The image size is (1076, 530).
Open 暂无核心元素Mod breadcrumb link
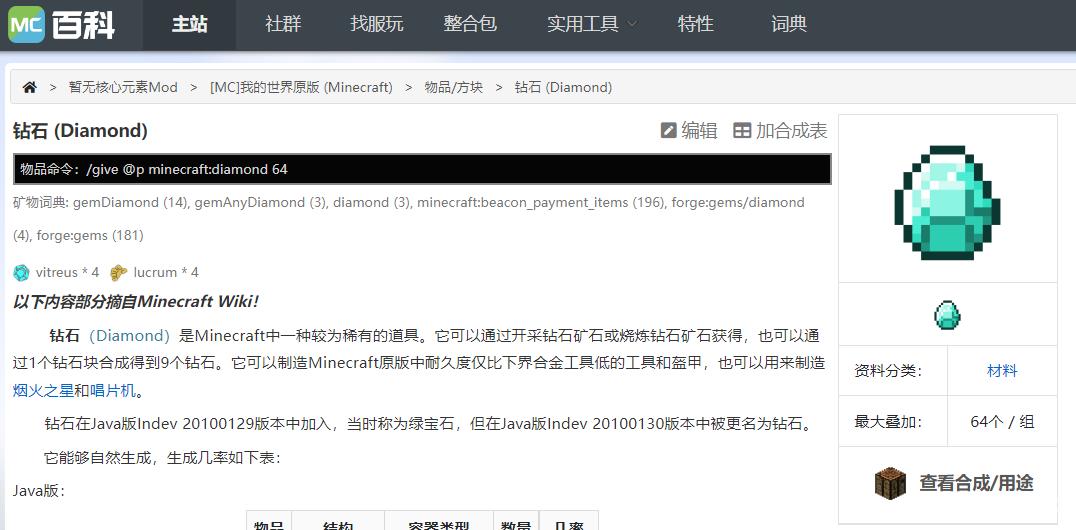pos(123,87)
